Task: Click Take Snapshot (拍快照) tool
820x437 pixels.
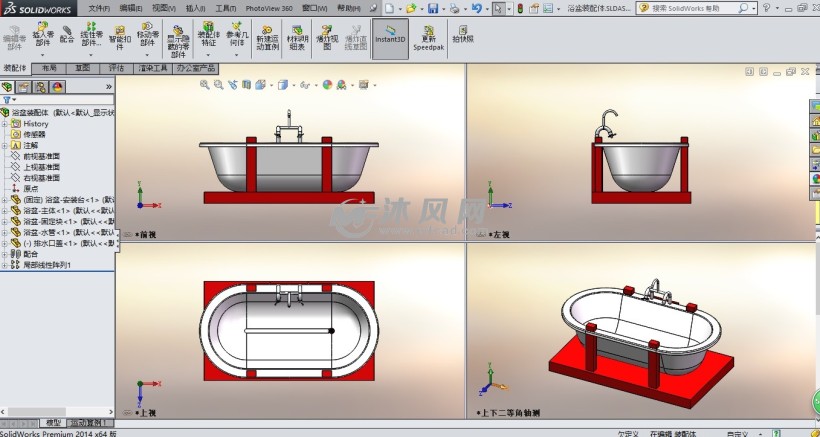Action: (x=463, y=34)
